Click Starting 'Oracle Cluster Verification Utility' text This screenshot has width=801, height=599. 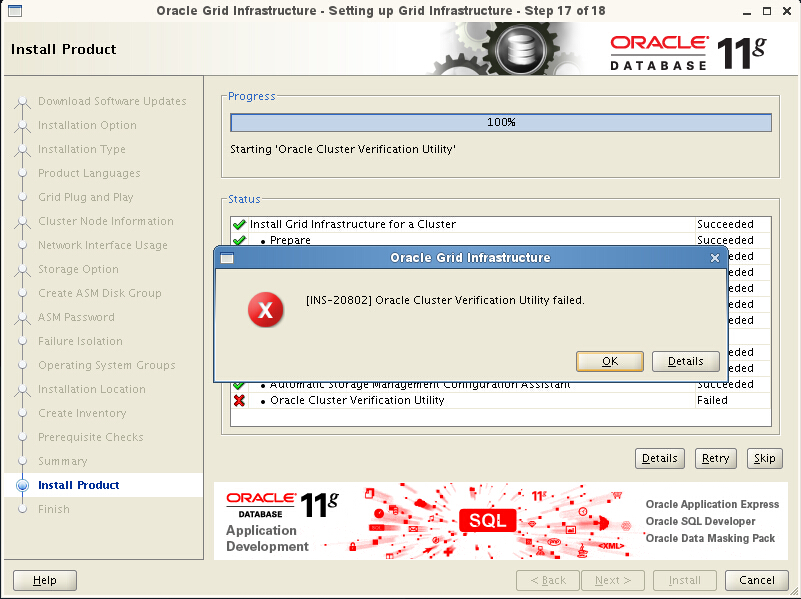[343, 149]
